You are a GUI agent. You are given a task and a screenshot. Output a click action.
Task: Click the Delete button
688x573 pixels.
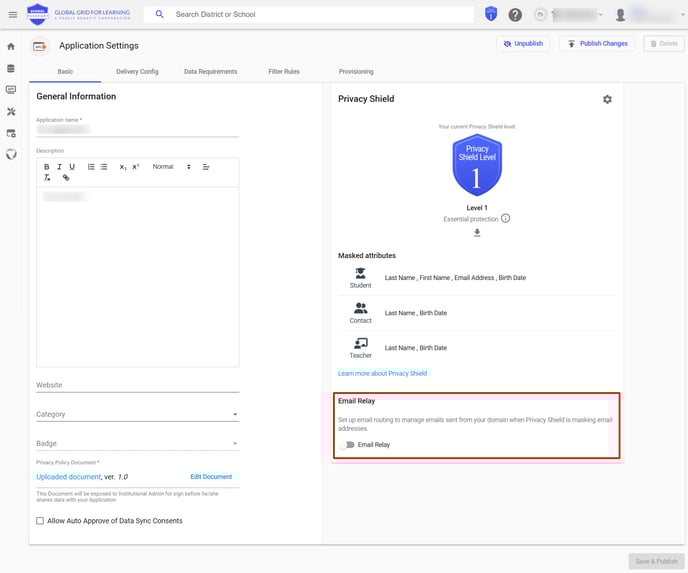(664, 44)
